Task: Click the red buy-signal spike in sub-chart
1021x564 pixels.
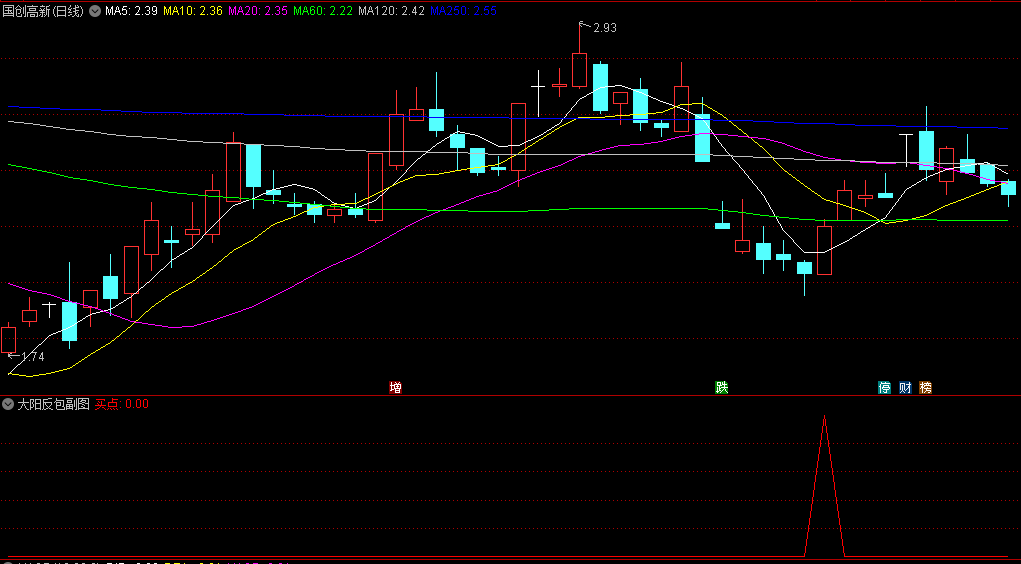Action: tap(824, 485)
